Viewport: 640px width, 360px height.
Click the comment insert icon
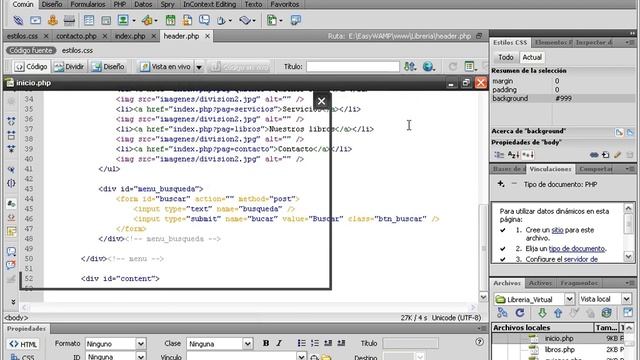click(x=204, y=20)
